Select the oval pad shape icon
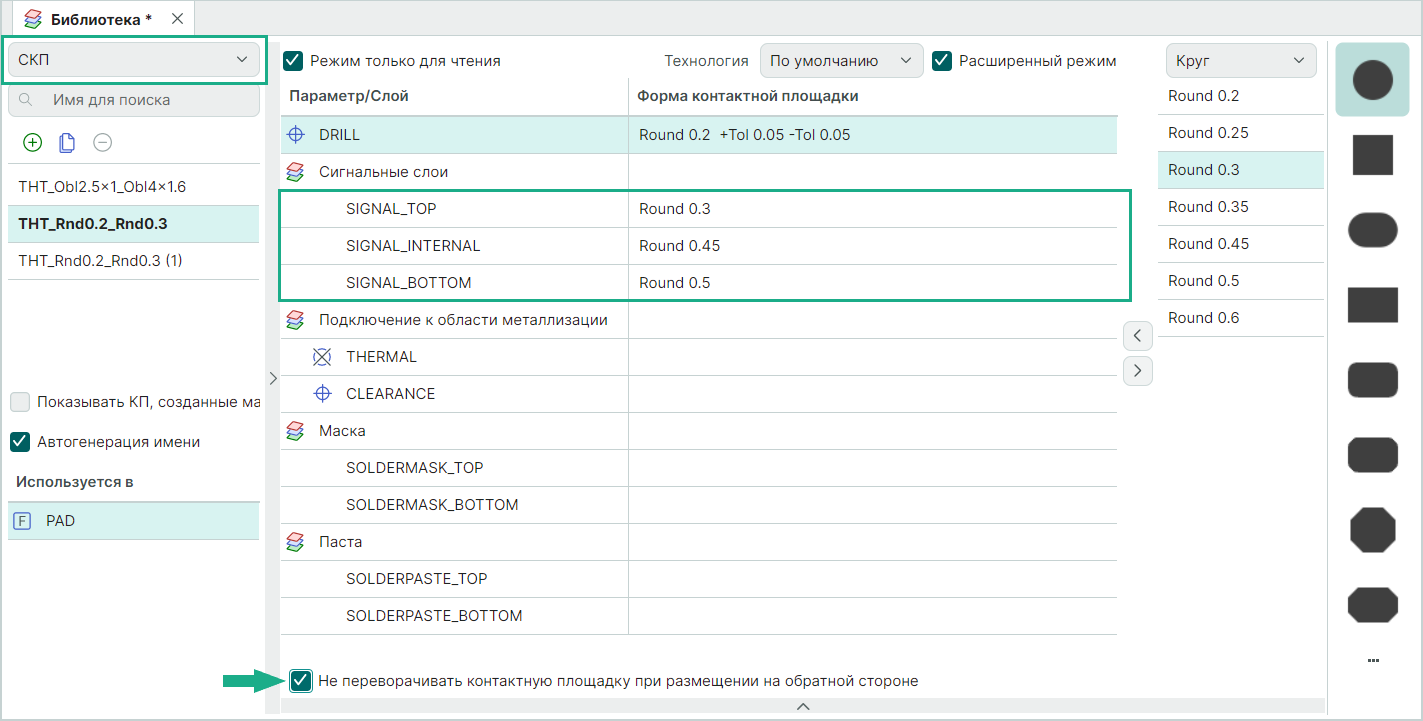1423x721 pixels. [x=1372, y=230]
